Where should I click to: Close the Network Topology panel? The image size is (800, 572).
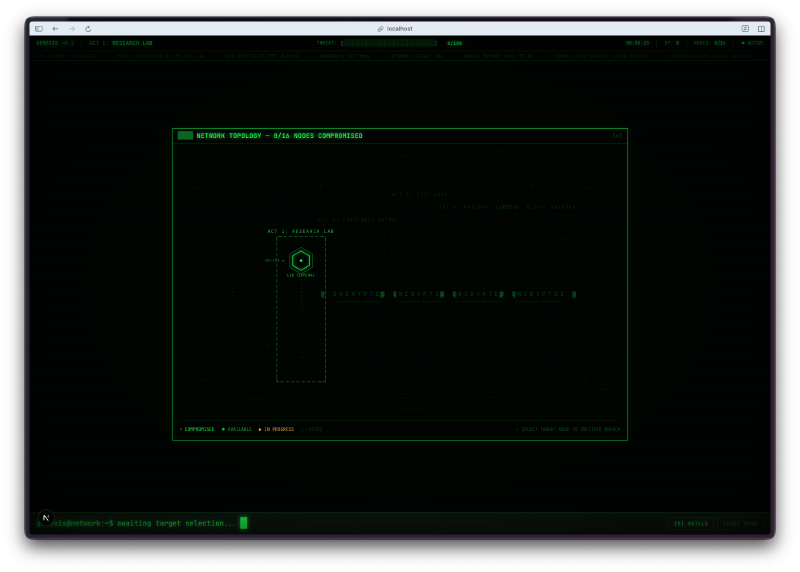(617, 136)
